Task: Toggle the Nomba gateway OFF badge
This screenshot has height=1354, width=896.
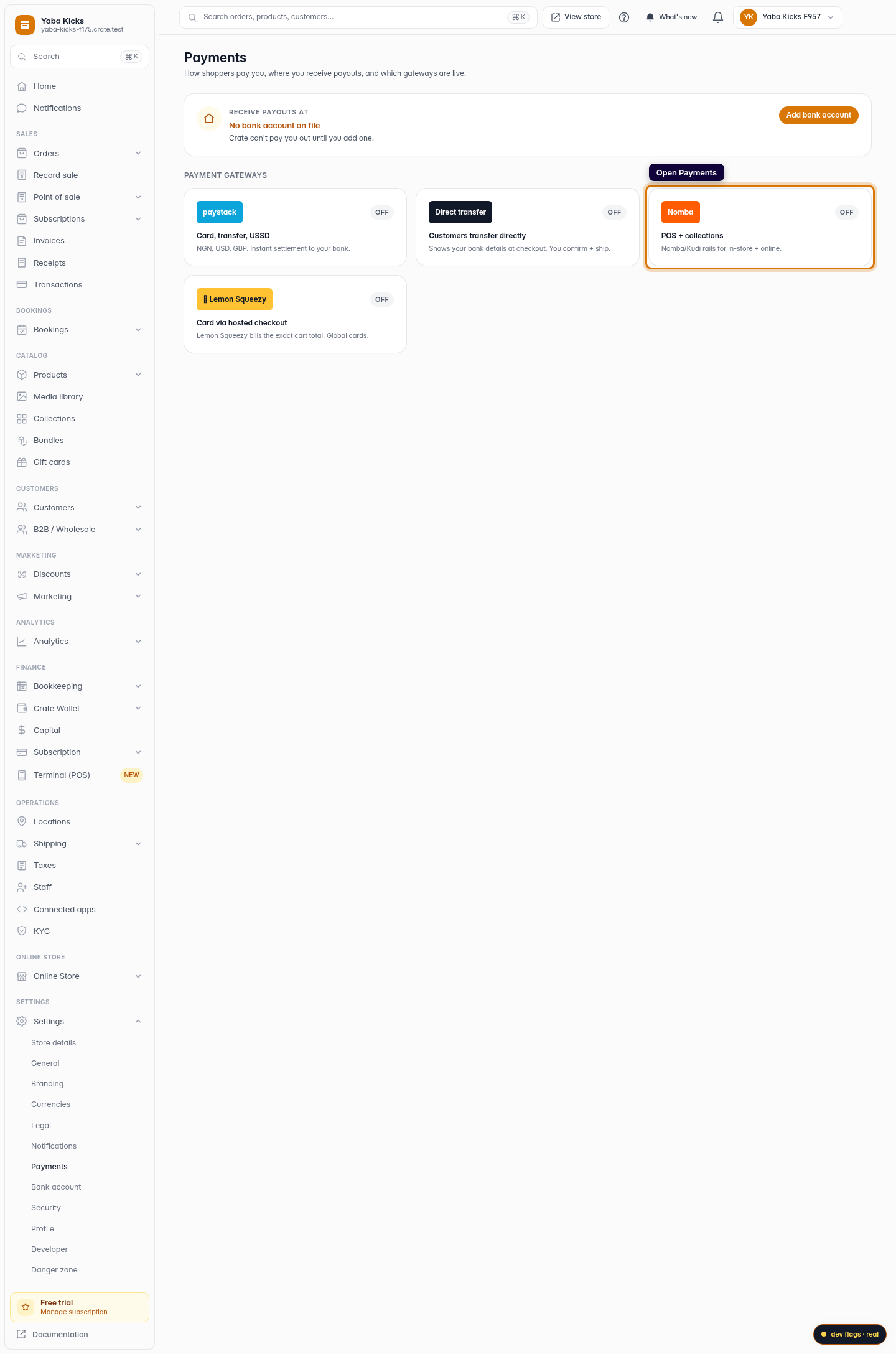Action: point(847,212)
